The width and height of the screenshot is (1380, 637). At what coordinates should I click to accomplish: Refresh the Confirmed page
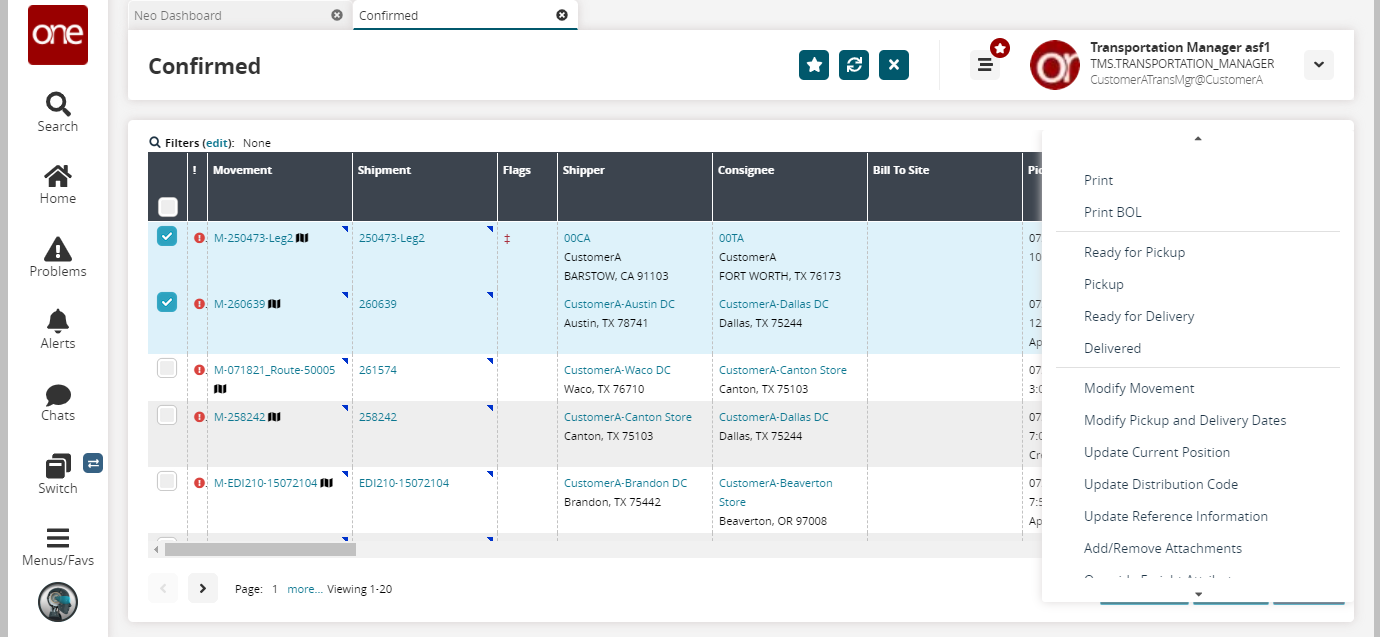point(854,65)
